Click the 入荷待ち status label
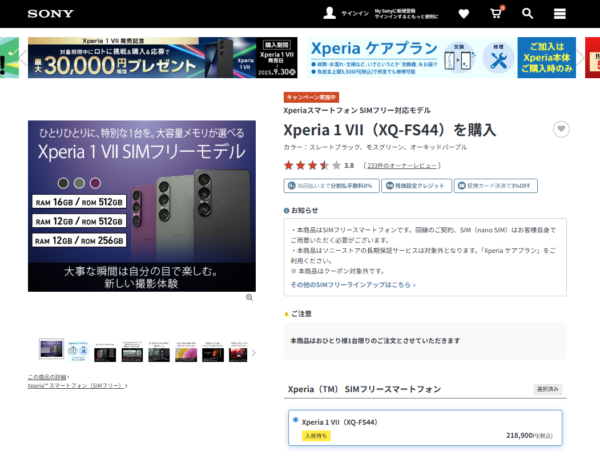The height and width of the screenshot is (463, 600). (316, 435)
